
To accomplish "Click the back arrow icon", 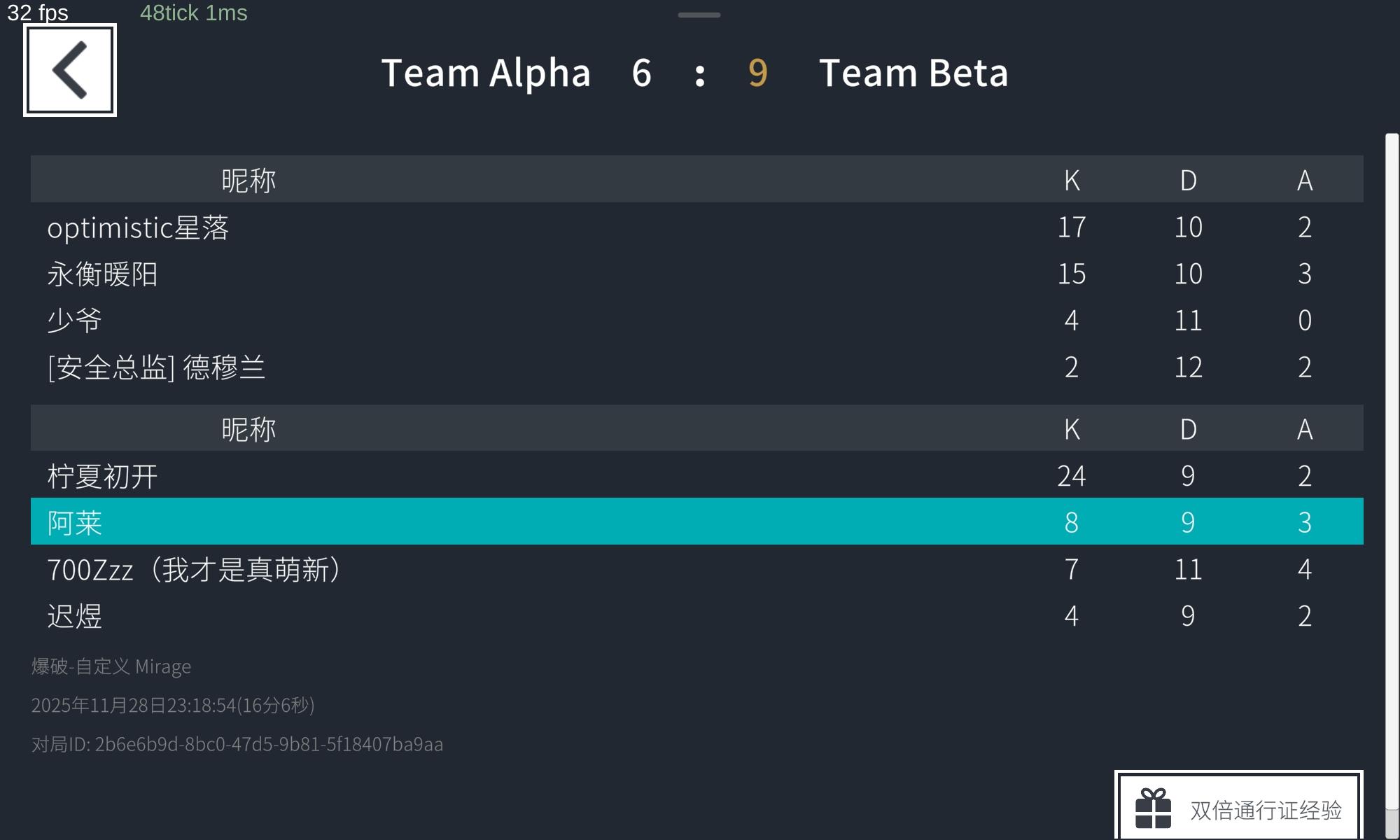I will pyautogui.click(x=70, y=70).
